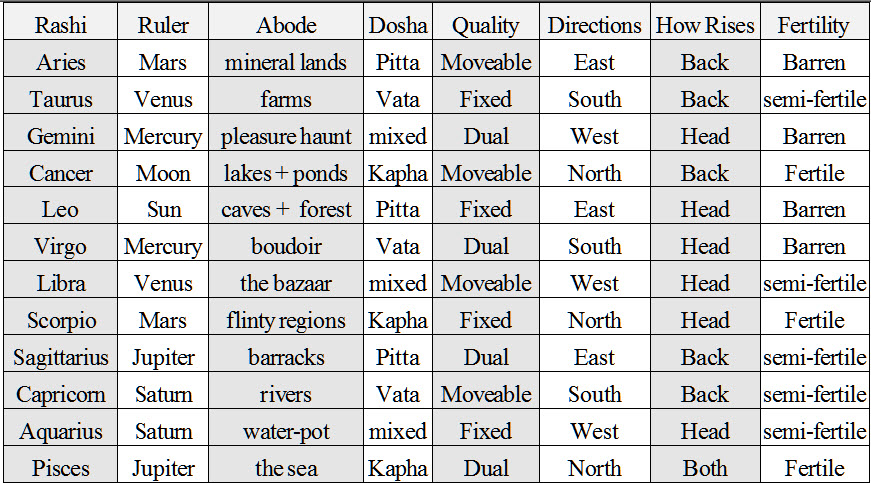Click the Capricorn cell

(x=60, y=394)
